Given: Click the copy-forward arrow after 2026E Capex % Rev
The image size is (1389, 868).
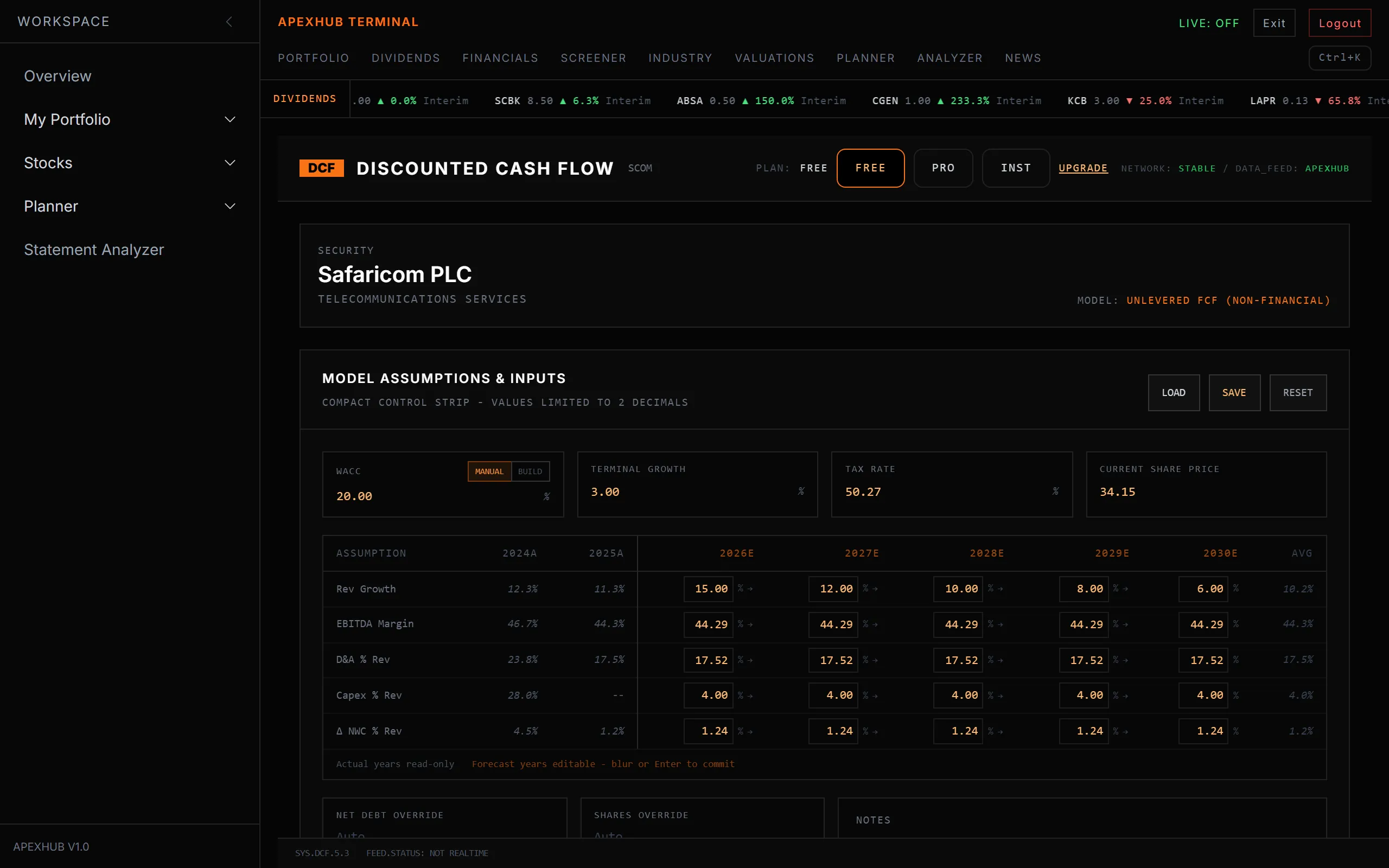Looking at the screenshot, I should [x=750, y=697].
